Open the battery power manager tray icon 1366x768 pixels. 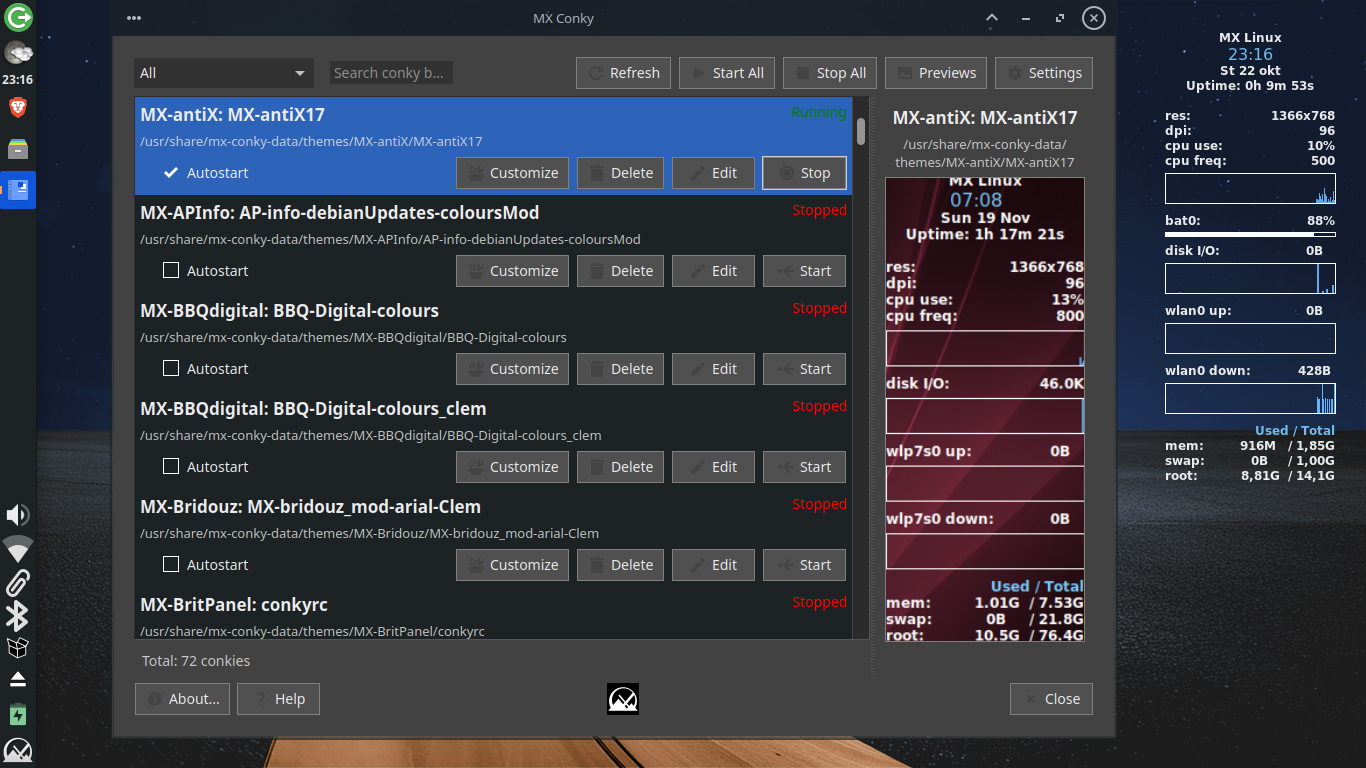(18, 715)
